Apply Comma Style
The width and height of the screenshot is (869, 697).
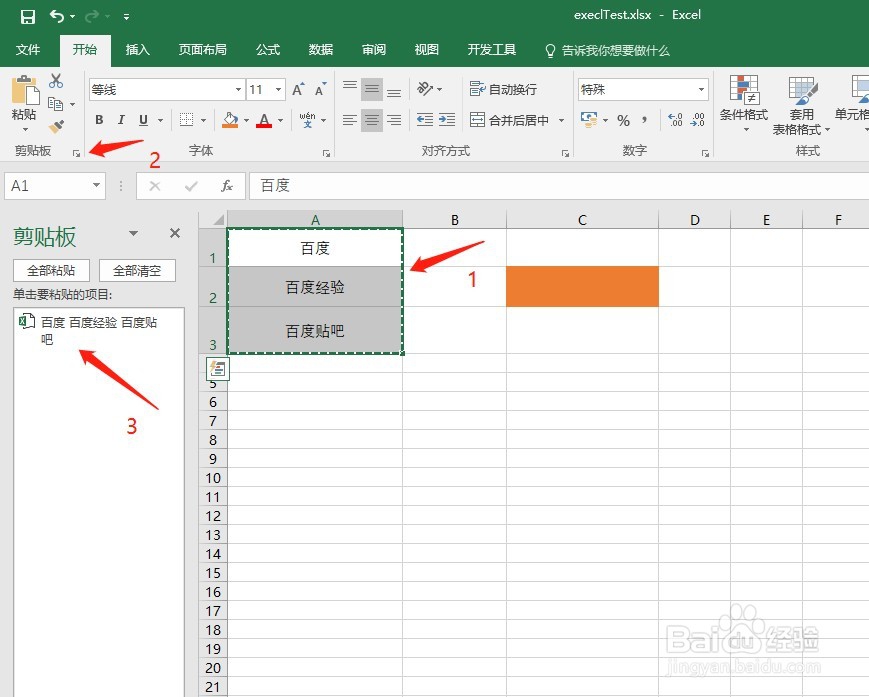[645, 120]
